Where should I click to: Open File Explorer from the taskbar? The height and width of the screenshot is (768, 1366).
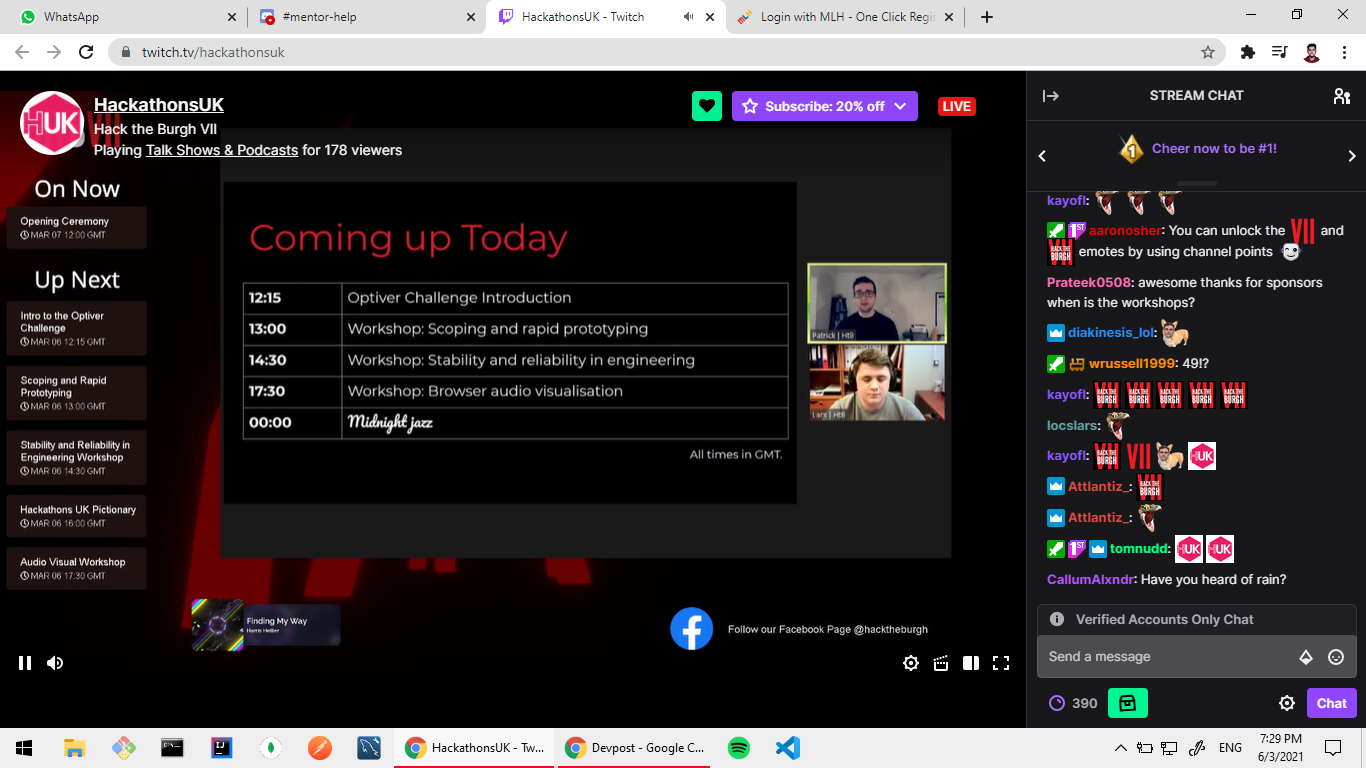click(74, 747)
